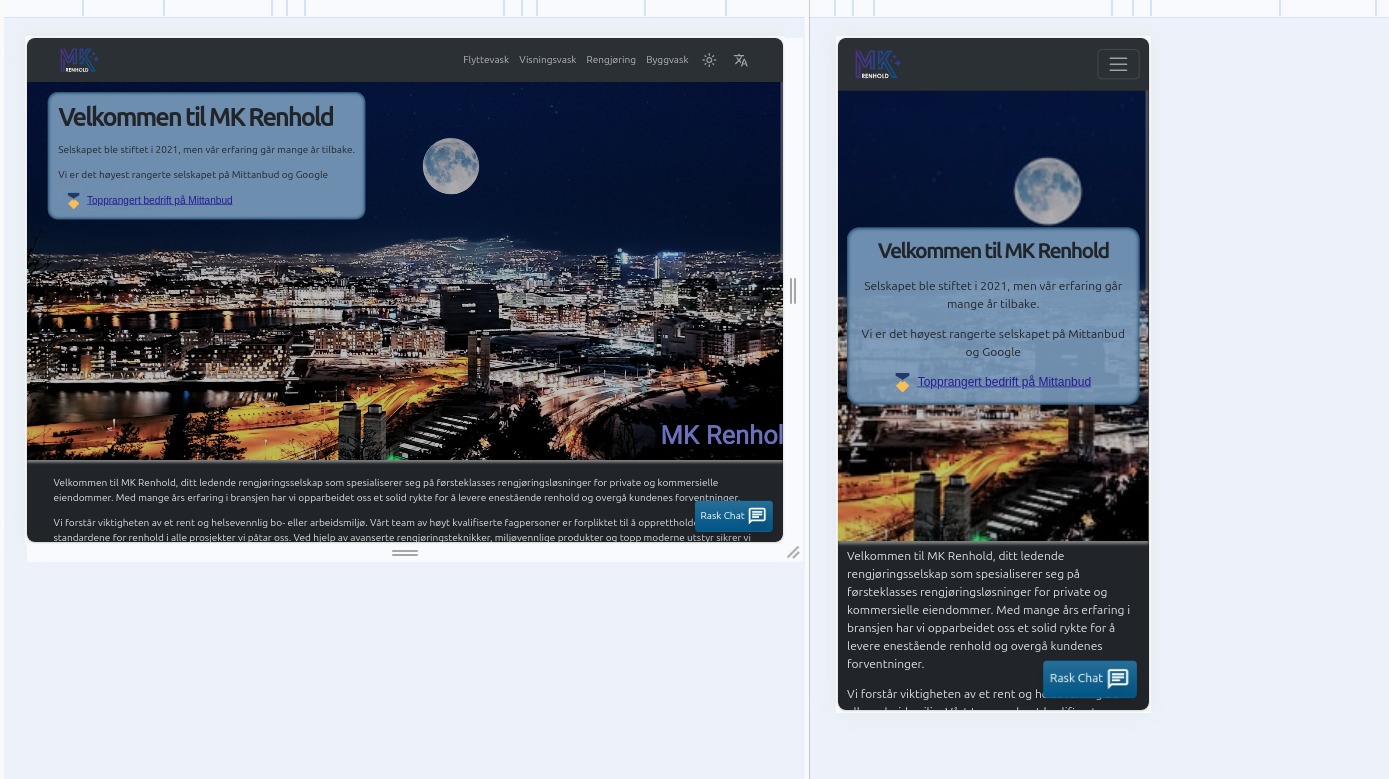Grab the right-edge width resize handle
1389x779 pixels.
793,291
